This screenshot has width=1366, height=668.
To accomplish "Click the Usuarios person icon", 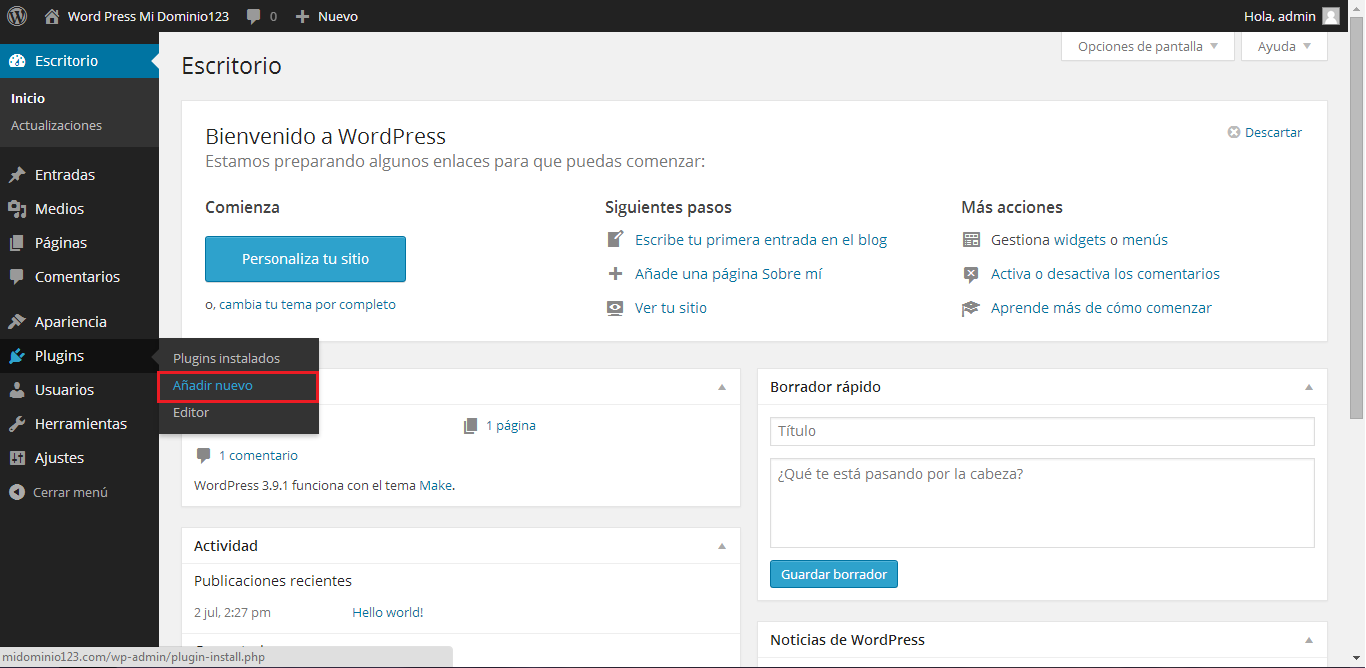I will pyautogui.click(x=17, y=390).
